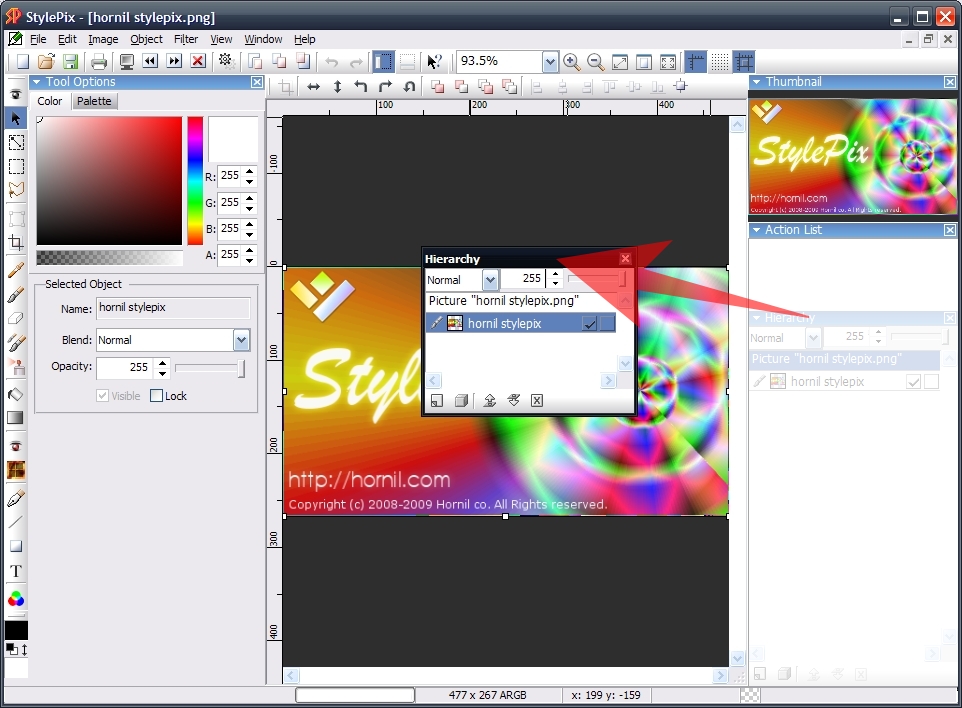This screenshot has height=708, width=962.
Task: Select the Crop tool in the toolbox
Action: point(16,242)
